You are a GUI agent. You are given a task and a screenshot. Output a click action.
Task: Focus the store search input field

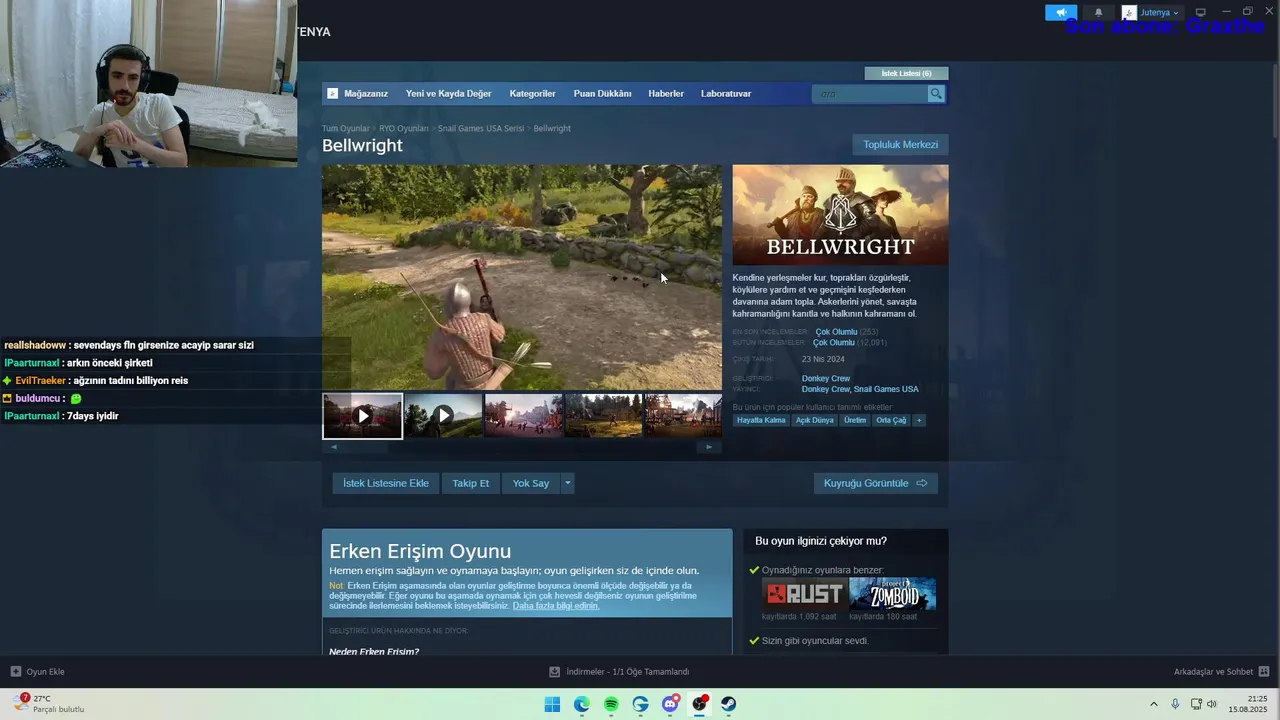pyautogui.click(x=870, y=94)
